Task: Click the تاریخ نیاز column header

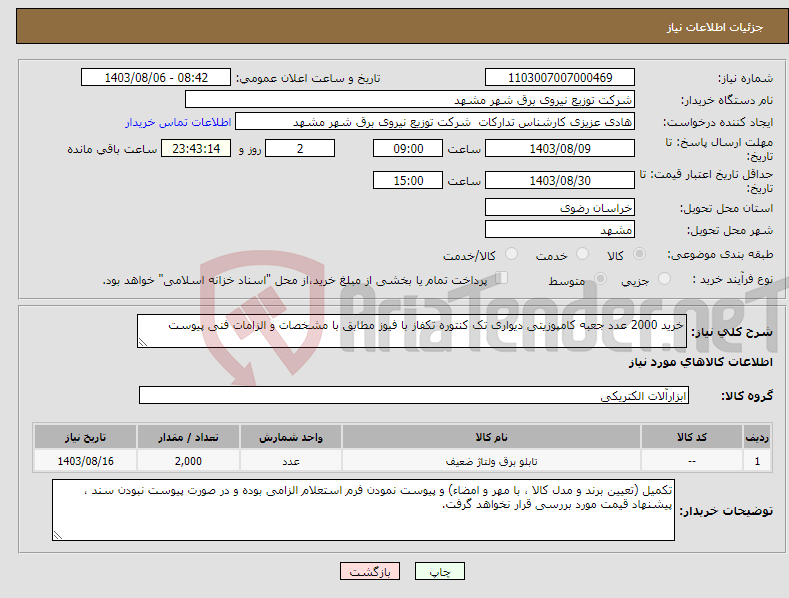Action: tap(86, 437)
